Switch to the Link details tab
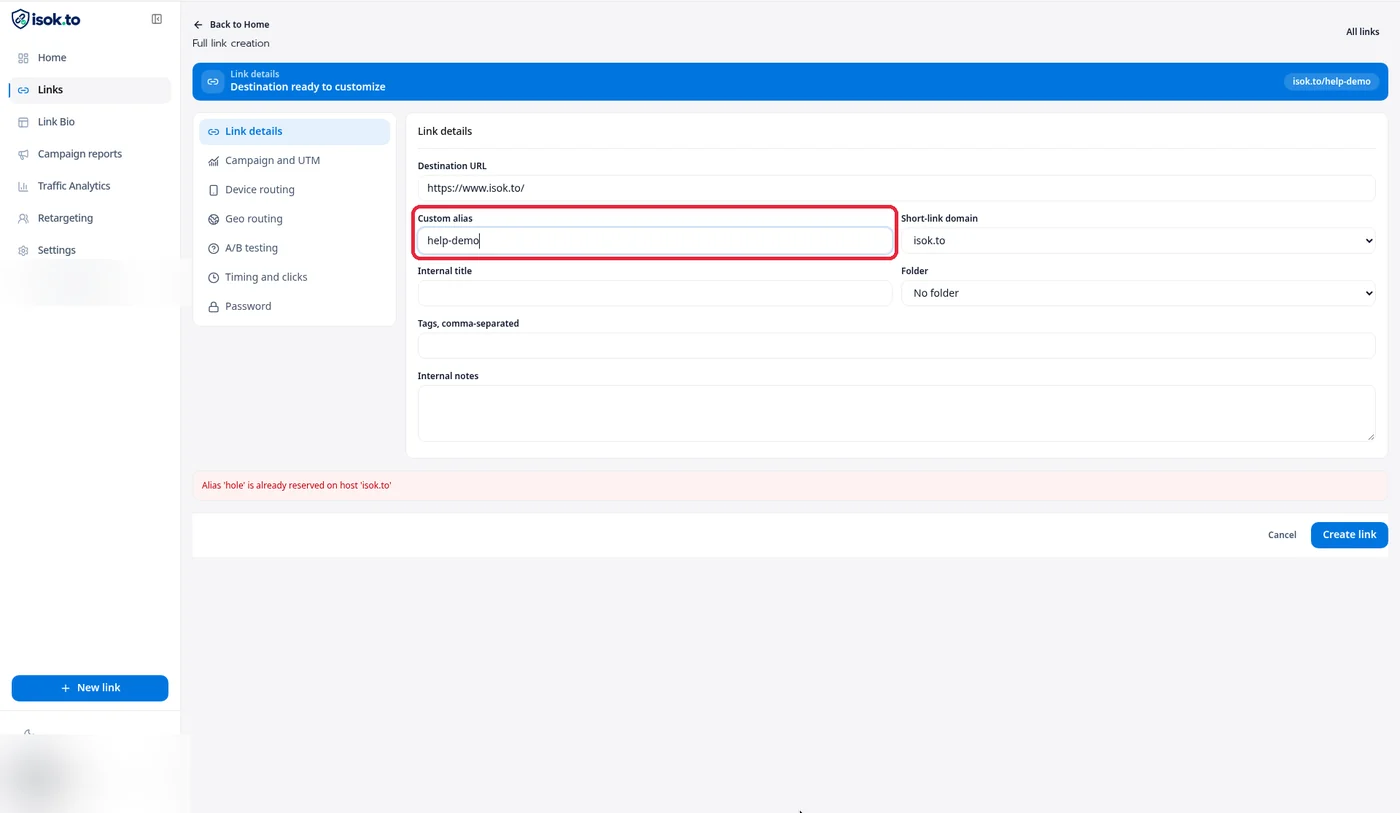Screen dimensions: 1400x813 294,132
